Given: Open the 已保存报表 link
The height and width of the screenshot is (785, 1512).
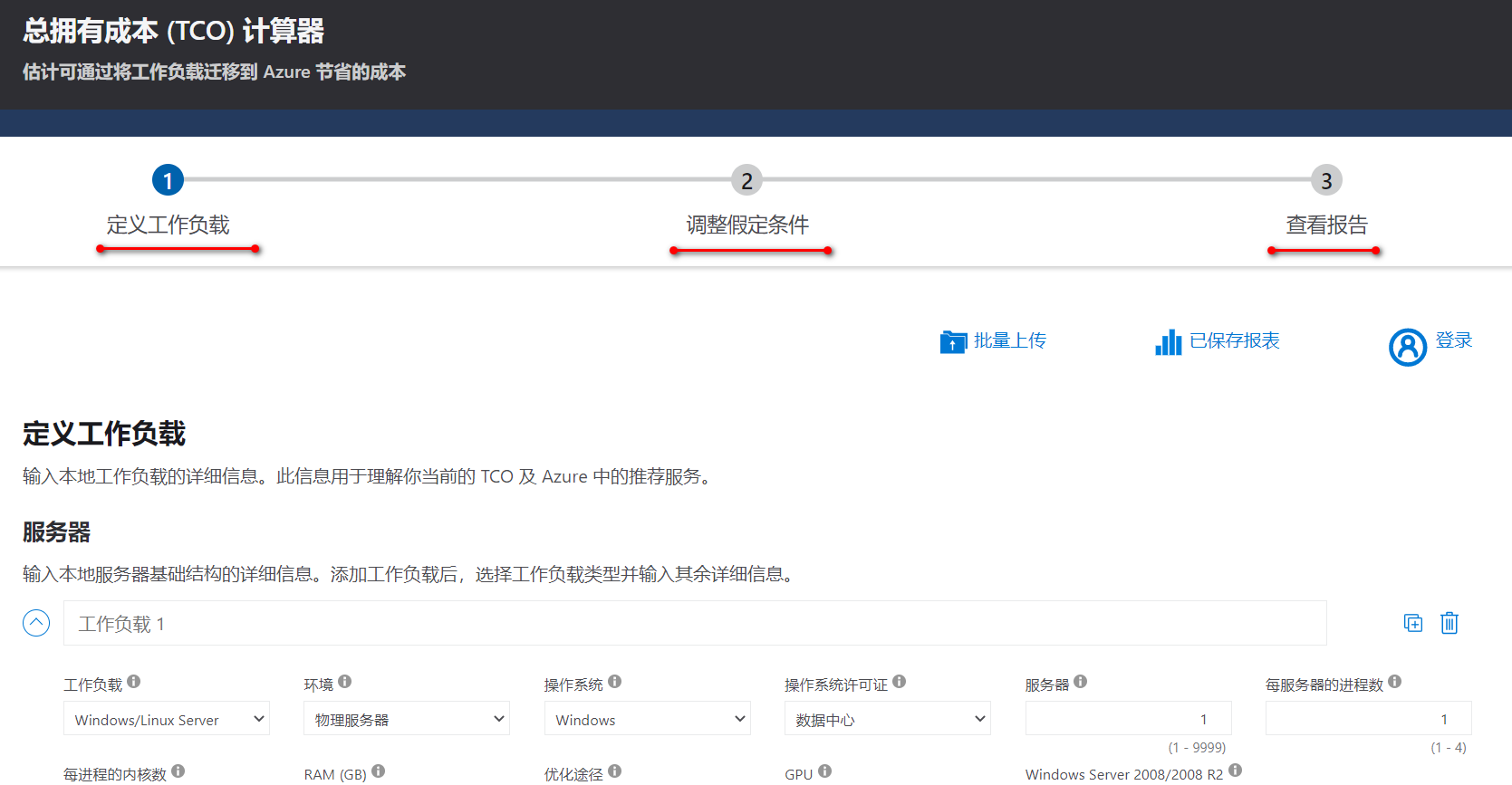Looking at the screenshot, I should [x=1235, y=340].
